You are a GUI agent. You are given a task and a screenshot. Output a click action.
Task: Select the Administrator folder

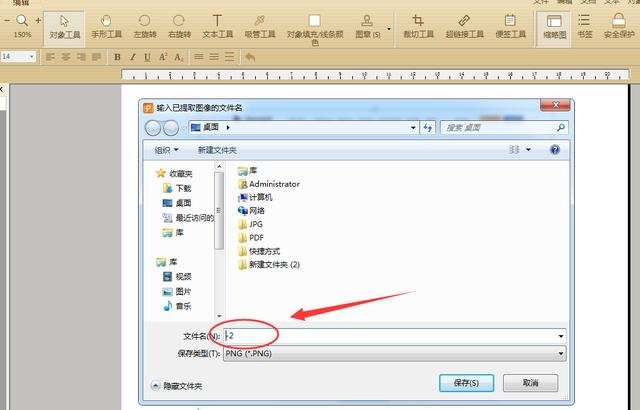coord(269,184)
